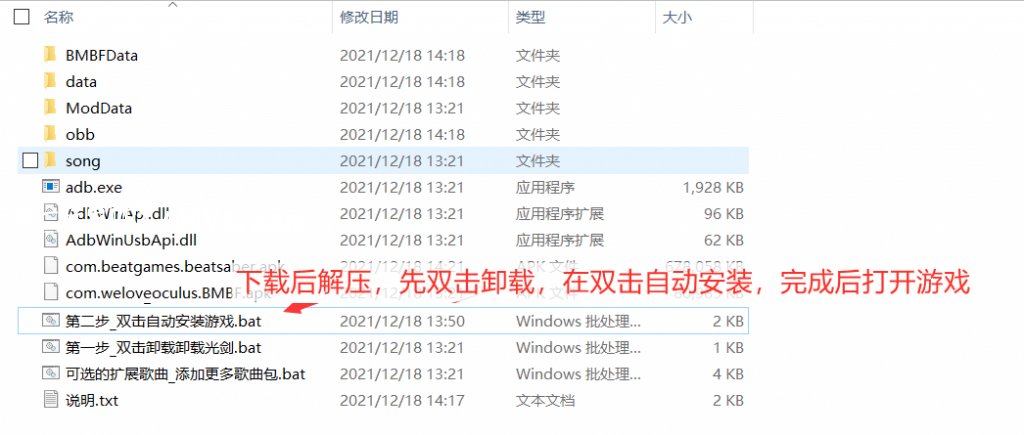Select the 第二步_双击自动安装游戏.bat batch file icon
The width and height of the screenshot is (1024, 435).
pos(51,321)
